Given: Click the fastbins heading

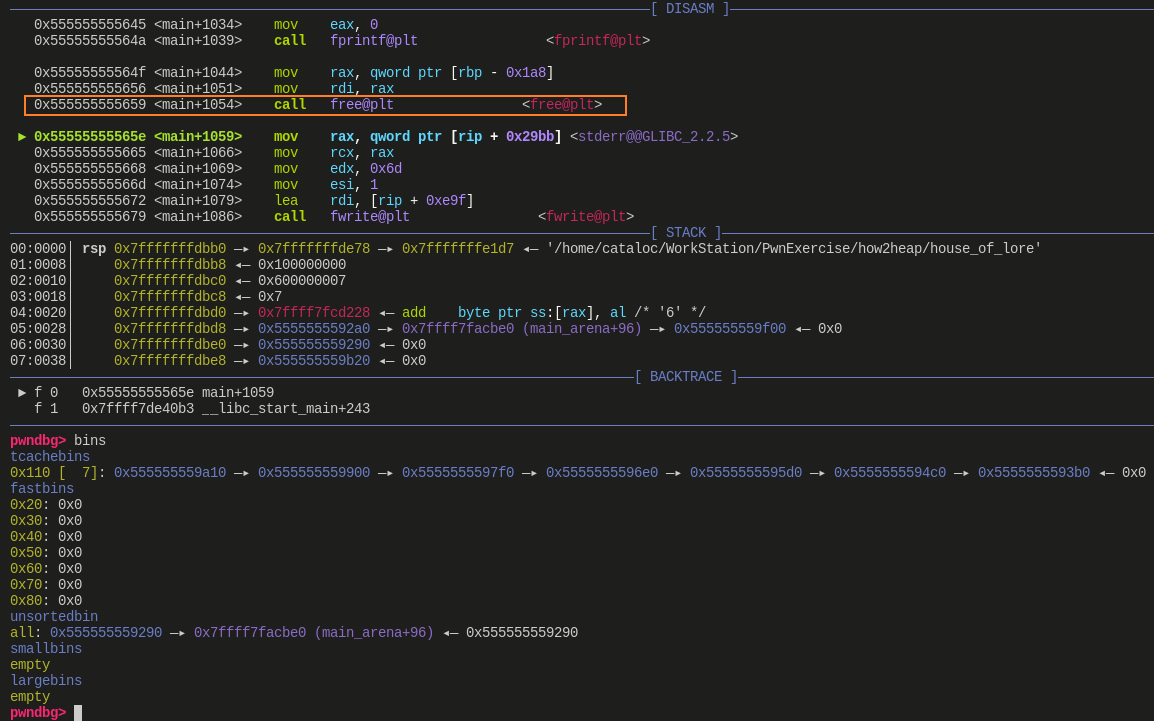Looking at the screenshot, I should pos(42,489).
